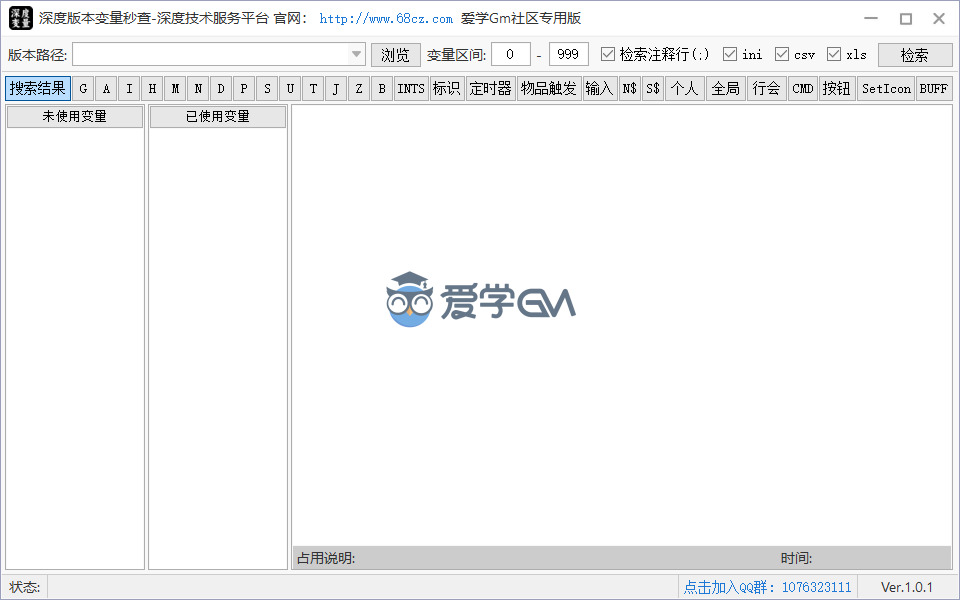This screenshot has height=600, width=960.
Task: Expand the 版本路径 dropdown arrow
Action: 357,55
